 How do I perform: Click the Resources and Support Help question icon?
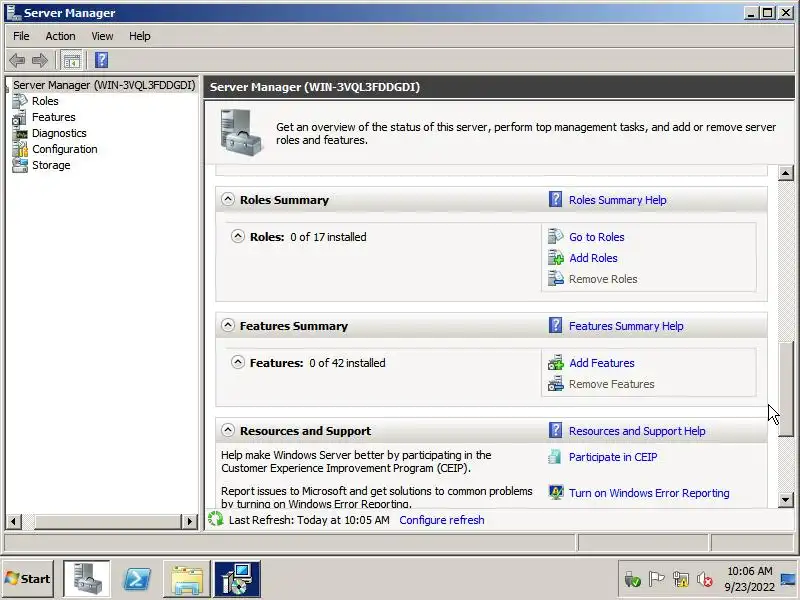tap(555, 431)
